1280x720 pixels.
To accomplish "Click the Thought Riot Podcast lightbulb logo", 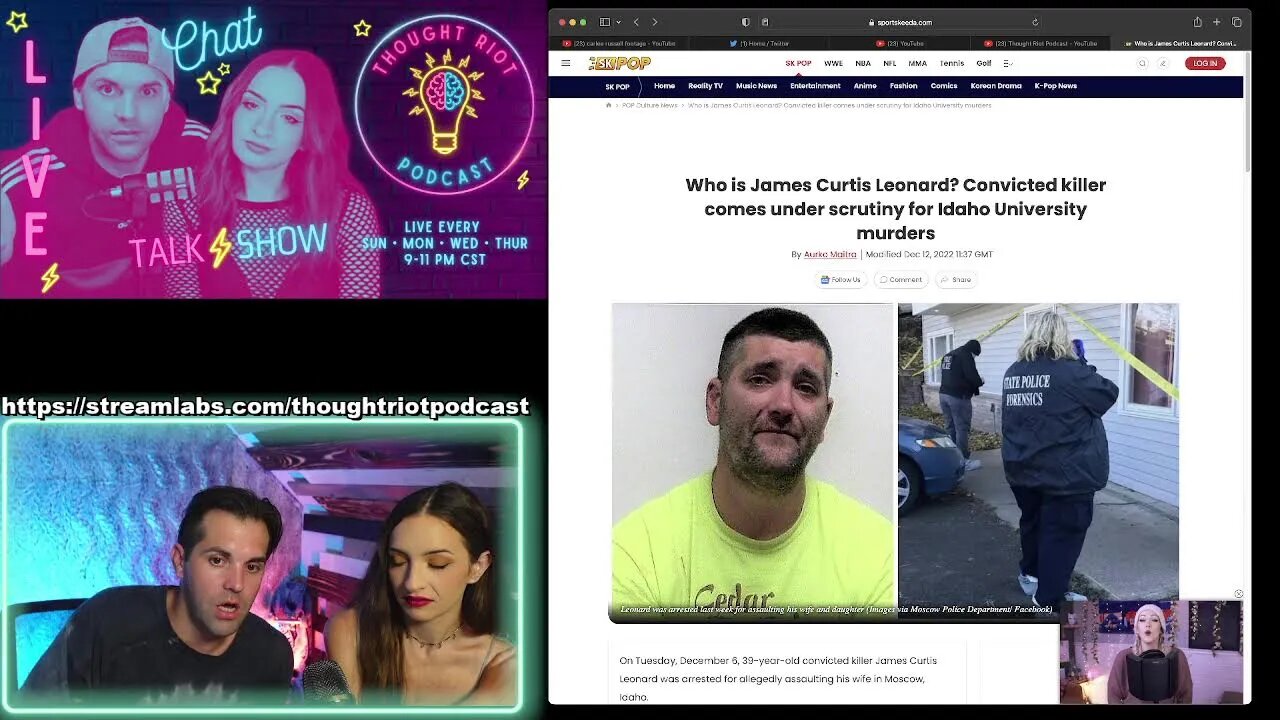I will point(443,103).
